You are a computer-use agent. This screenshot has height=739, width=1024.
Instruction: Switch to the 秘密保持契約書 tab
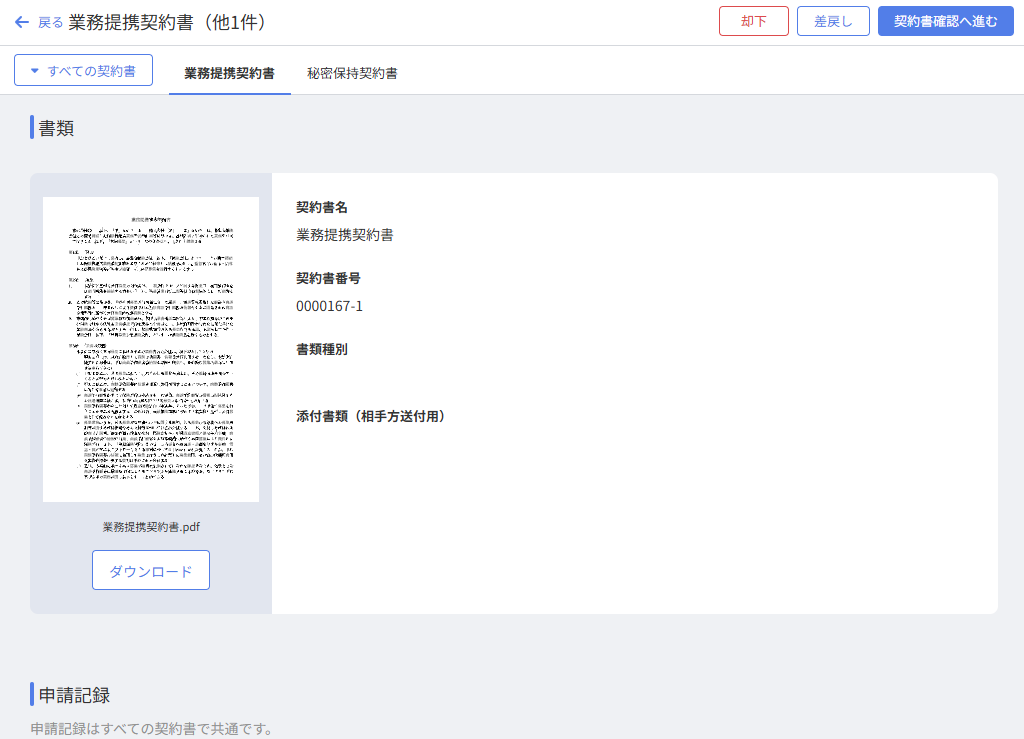point(352,73)
